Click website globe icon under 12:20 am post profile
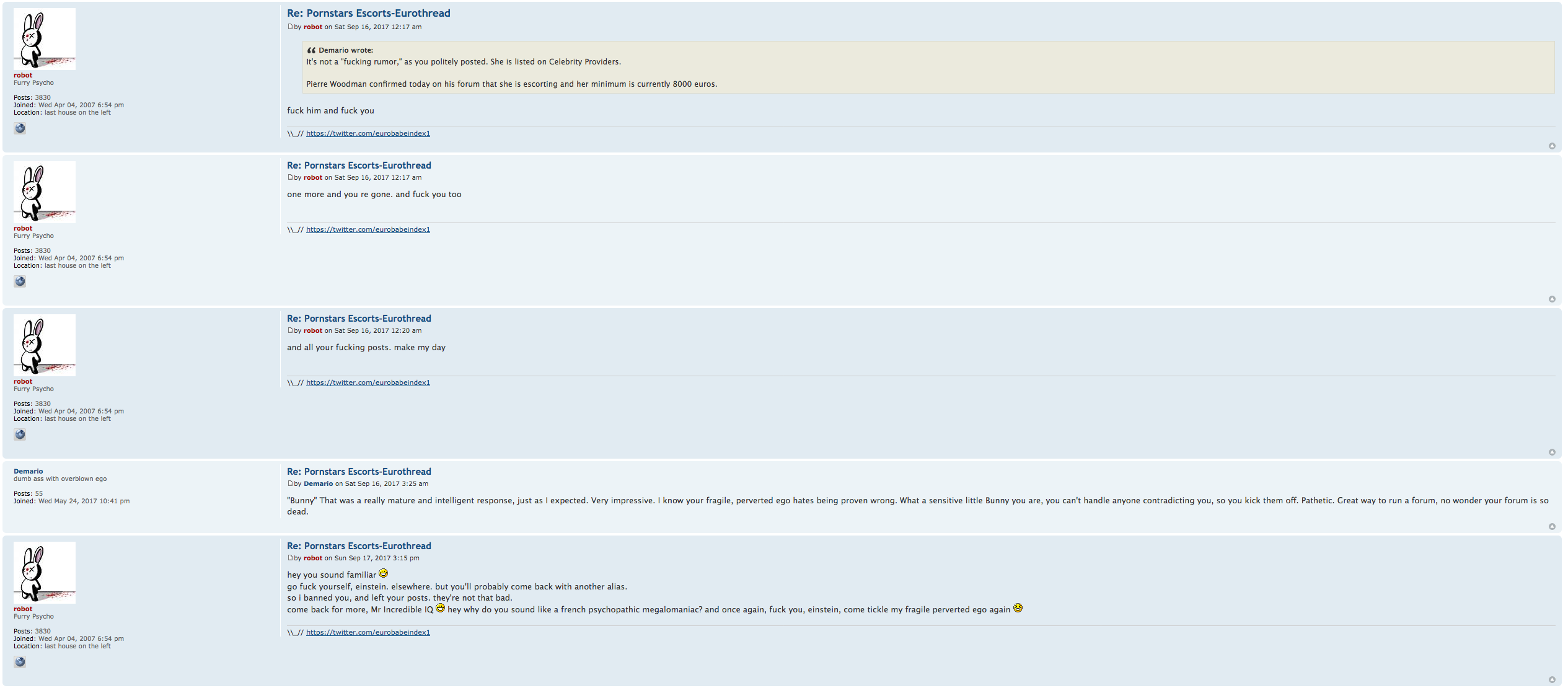The height and width of the screenshot is (688, 1568). [x=20, y=434]
